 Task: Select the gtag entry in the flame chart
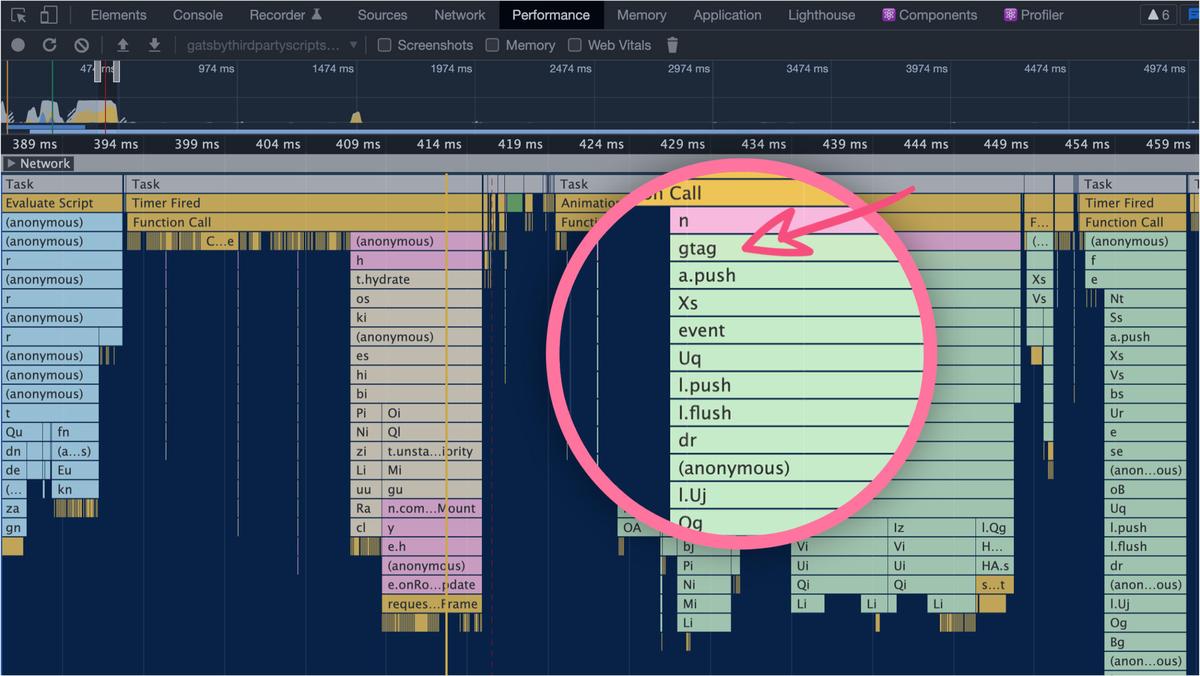(x=697, y=248)
